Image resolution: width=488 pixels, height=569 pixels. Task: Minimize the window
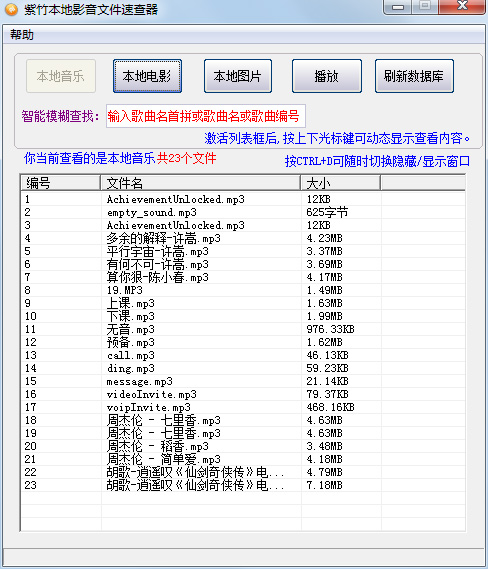coord(398,6)
